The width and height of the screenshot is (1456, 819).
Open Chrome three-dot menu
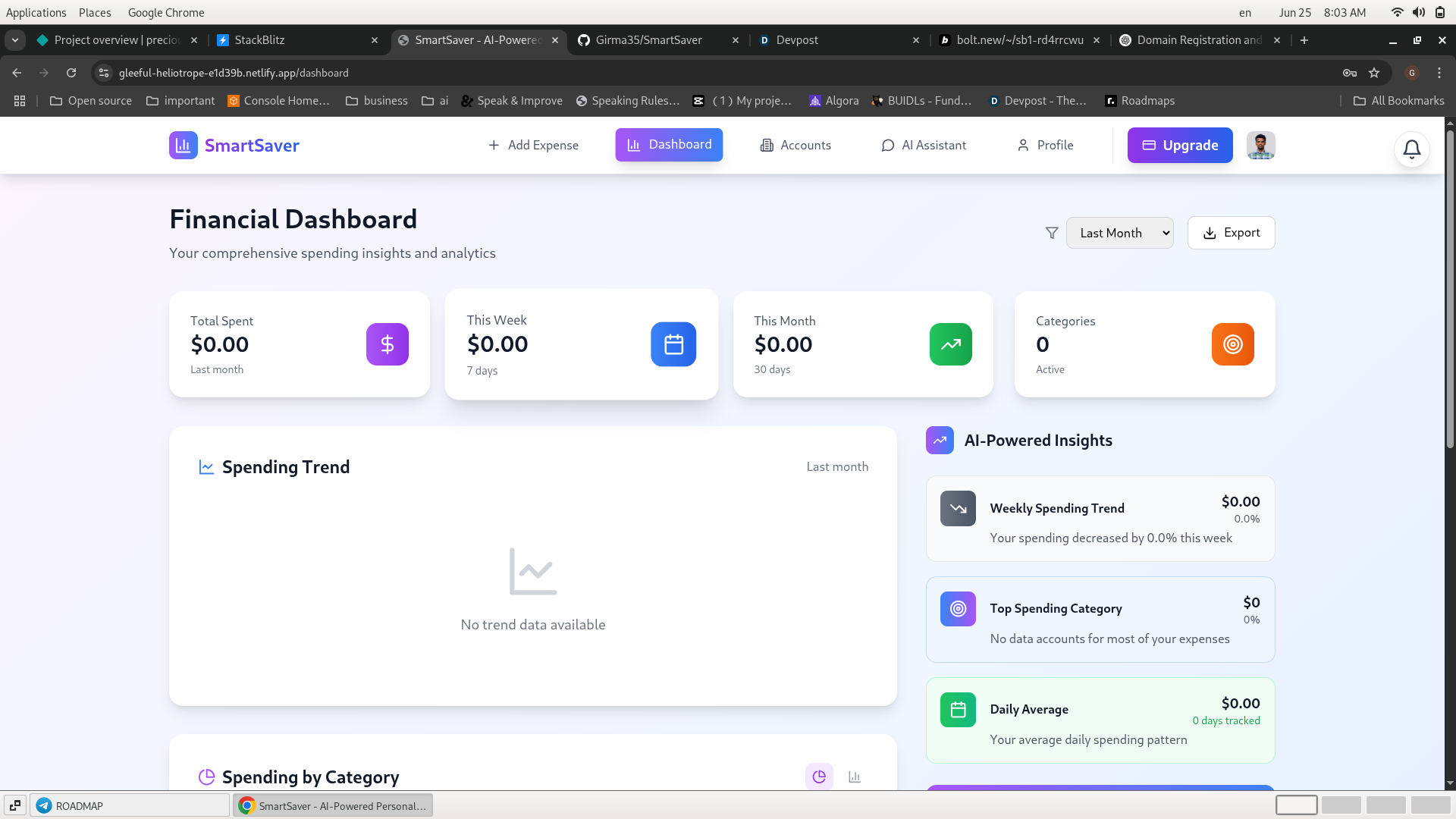pos(1439,73)
